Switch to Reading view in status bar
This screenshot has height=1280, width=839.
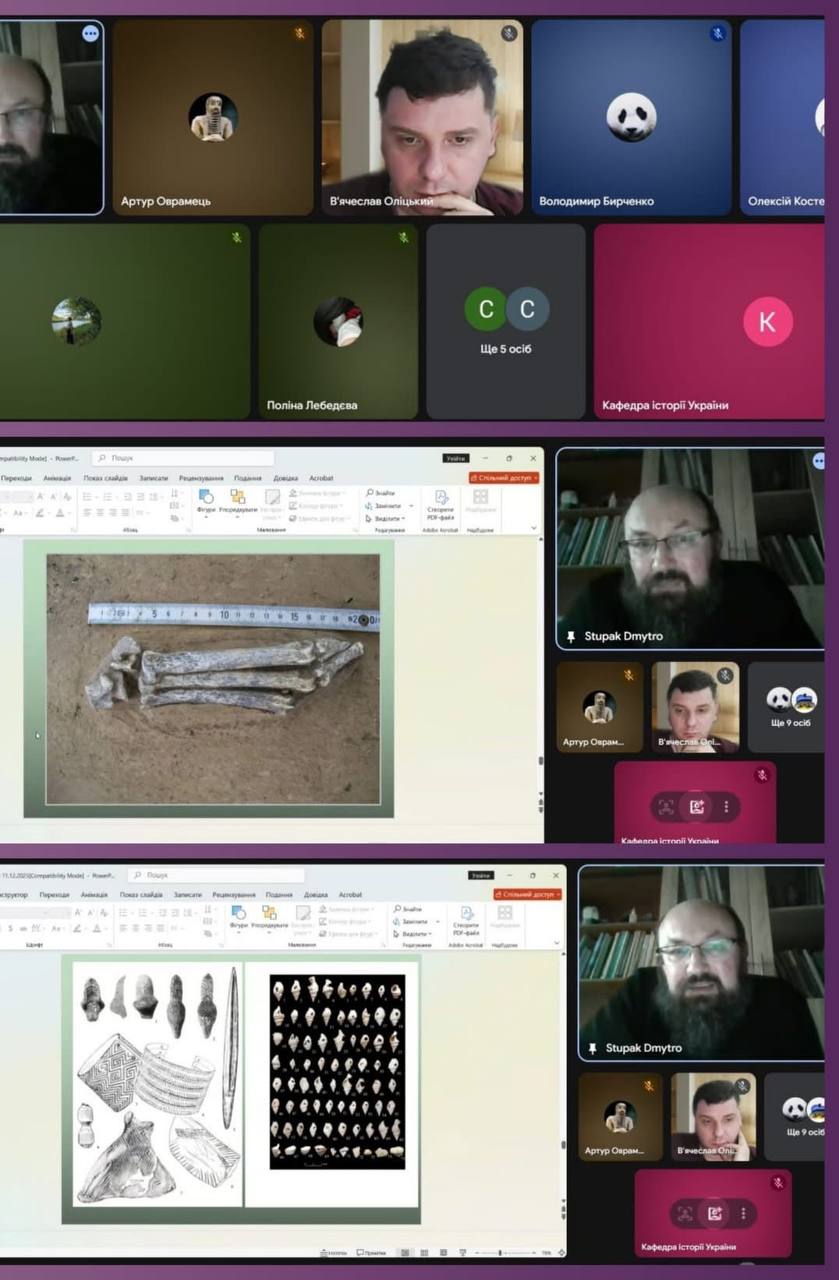(x=441, y=1252)
